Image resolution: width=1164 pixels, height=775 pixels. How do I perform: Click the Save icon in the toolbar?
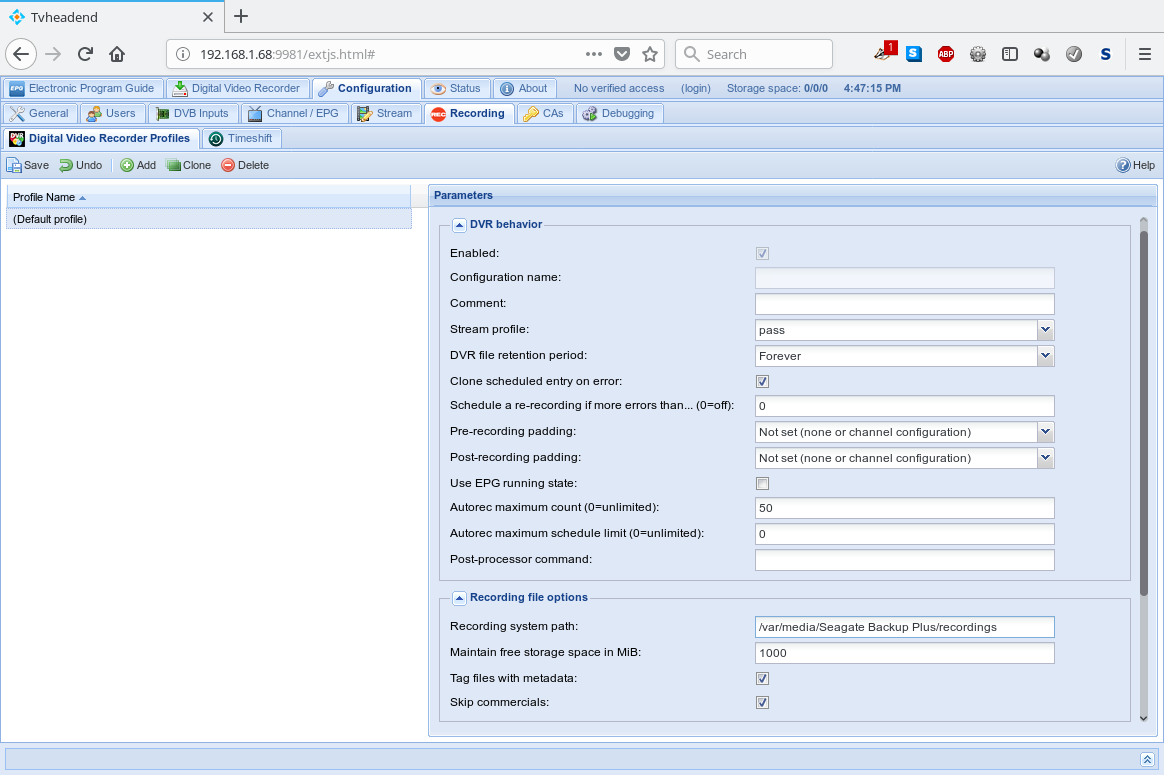pos(14,165)
